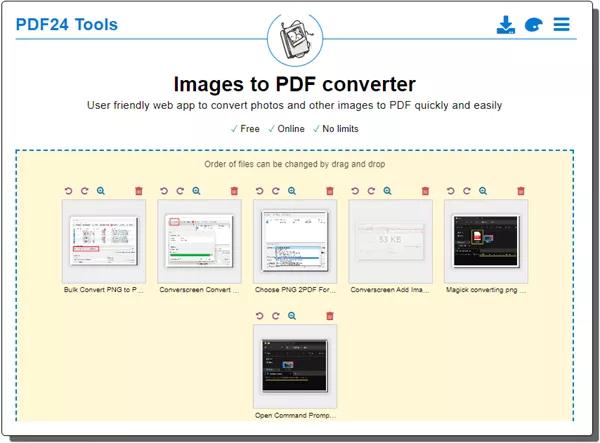Click the download desktop app icon
The width and height of the screenshot is (600, 443).
tap(505, 25)
